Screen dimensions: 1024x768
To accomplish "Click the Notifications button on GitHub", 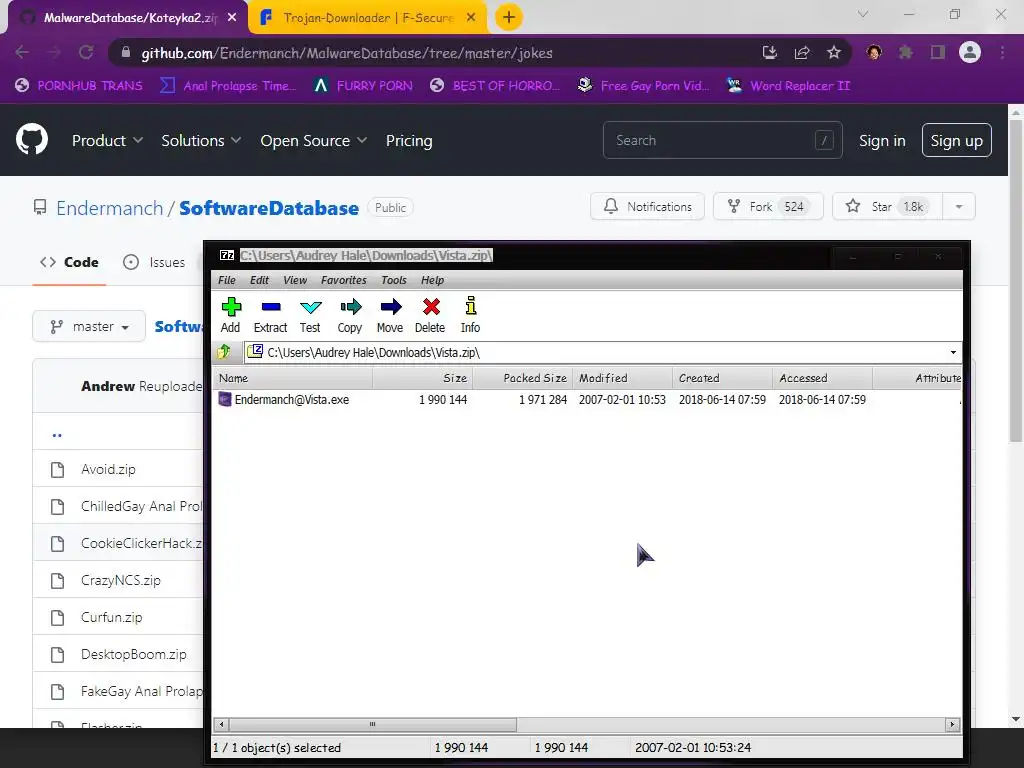I will 647,206.
